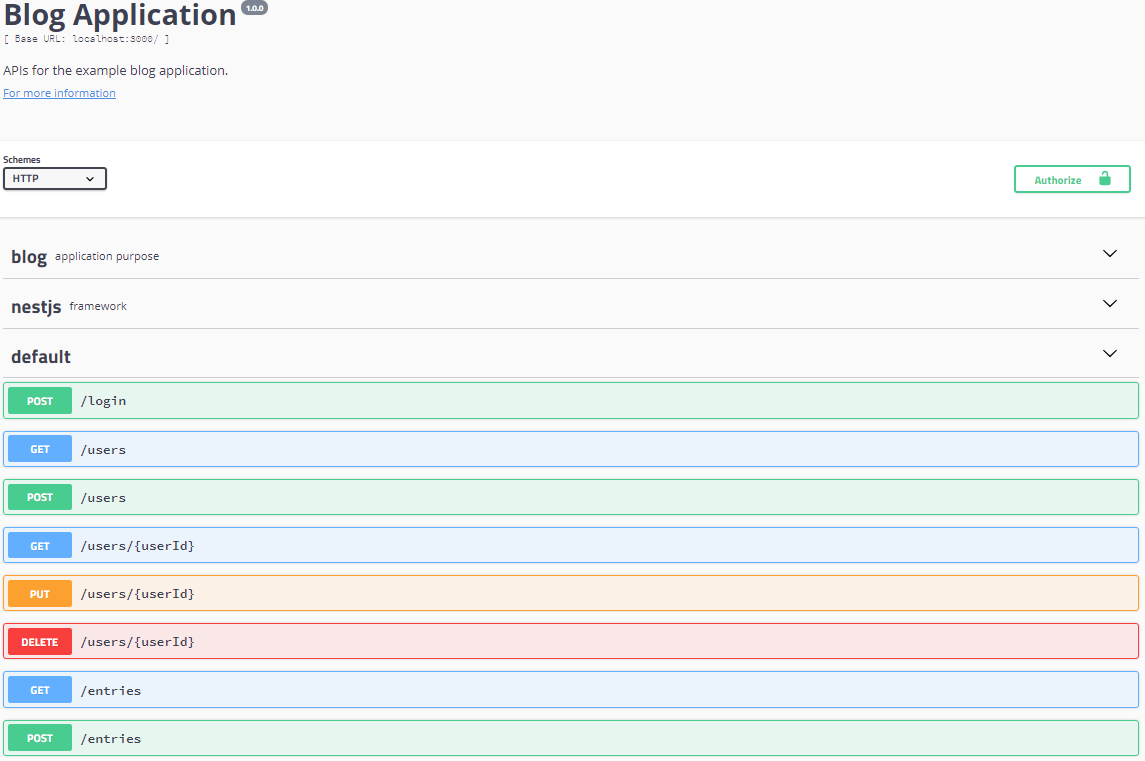Screen dimensions: 1145x761
Task: Click the GET badge for /entries
Action: tap(40, 690)
